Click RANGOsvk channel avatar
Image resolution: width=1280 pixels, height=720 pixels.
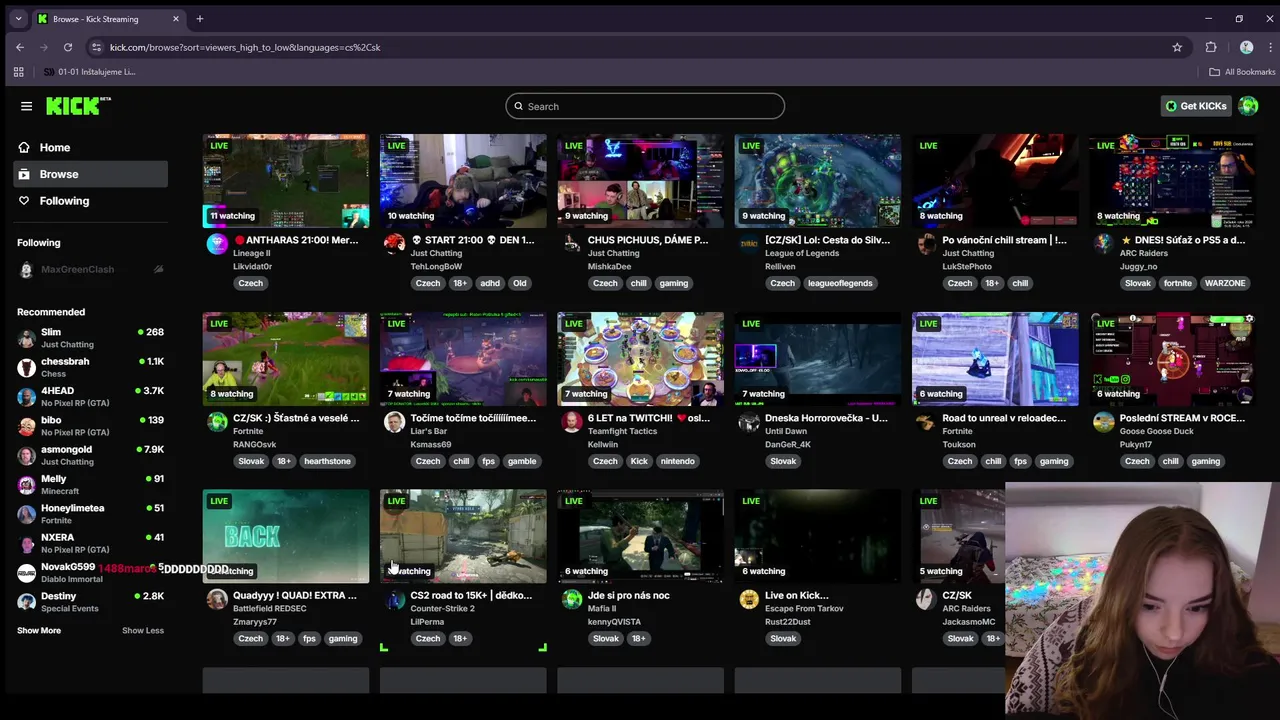click(217, 421)
